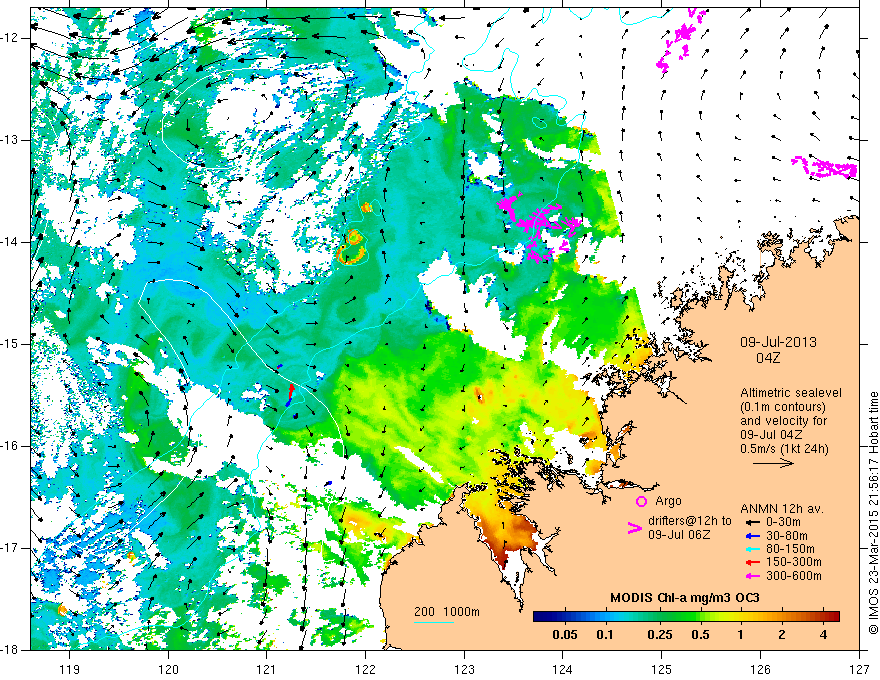Click the black 0-30m arrow legend icon
880x680 pixels.
(x=752, y=522)
